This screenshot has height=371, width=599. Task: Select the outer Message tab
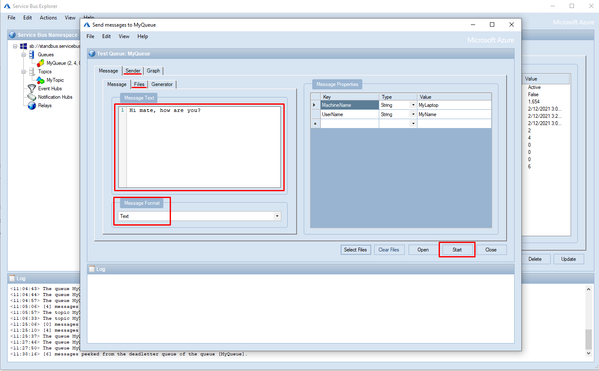108,71
